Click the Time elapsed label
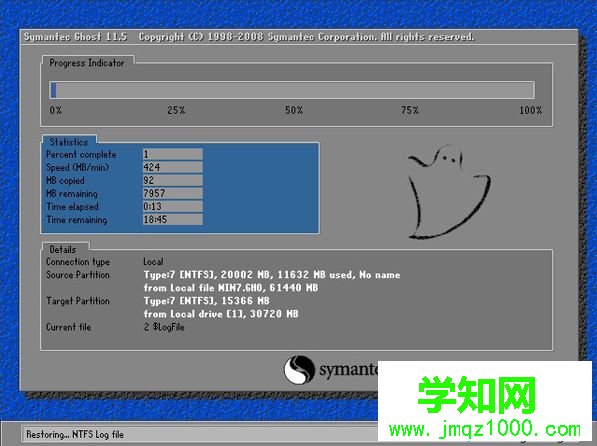Image resolution: width=597 pixels, height=446 pixels. 72,207
